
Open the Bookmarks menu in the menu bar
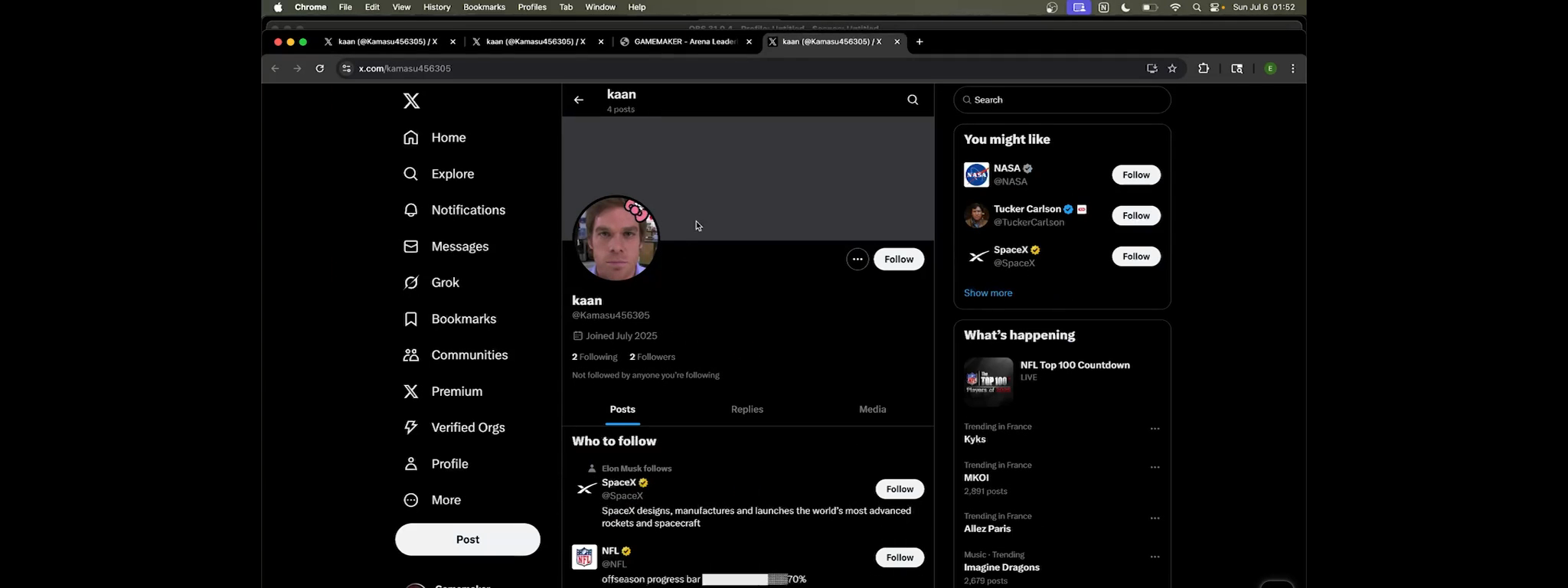[x=484, y=7]
